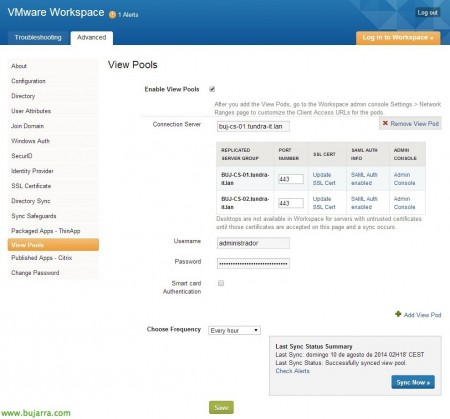Switch to the Troubleshooting tab

pos(38,38)
